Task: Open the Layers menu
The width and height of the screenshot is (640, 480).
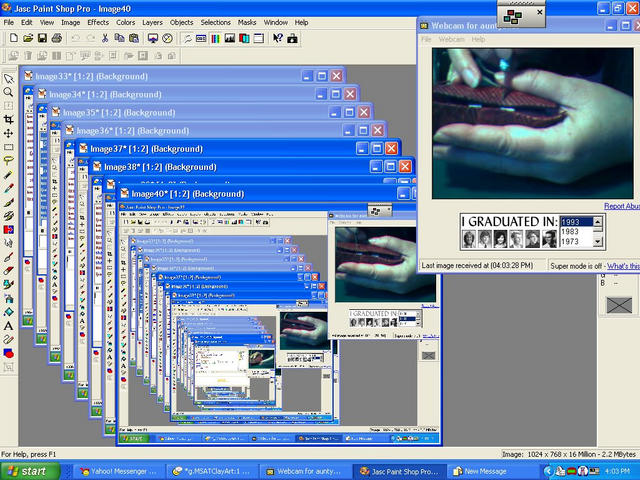Action: [152, 22]
